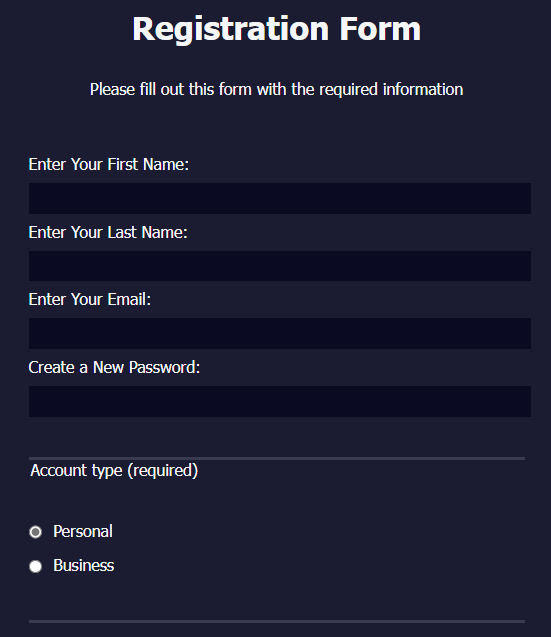Click the divider line above Account type
Image resolution: width=551 pixels, height=637 pixels.
277,458
